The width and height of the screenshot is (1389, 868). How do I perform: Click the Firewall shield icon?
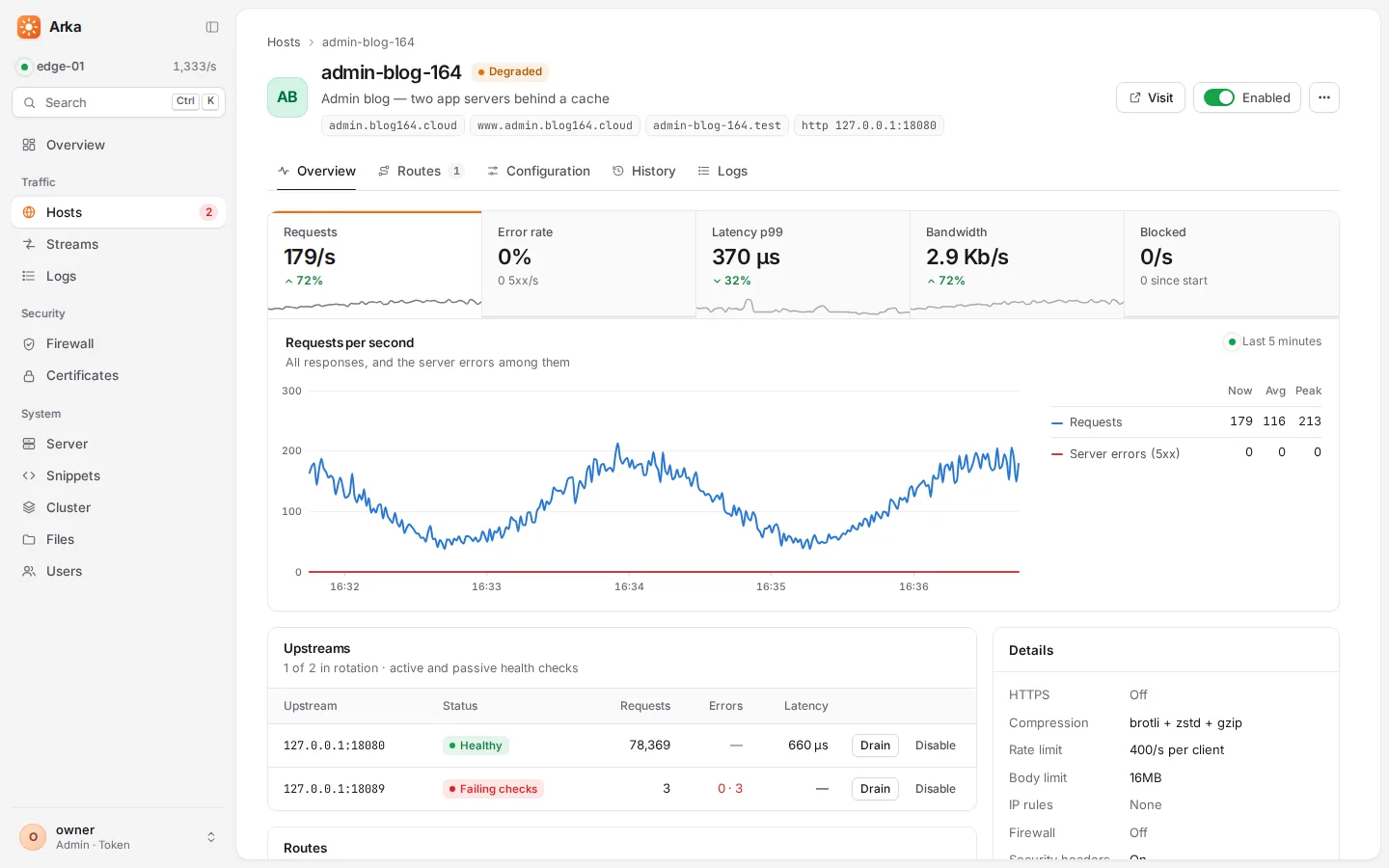point(29,343)
